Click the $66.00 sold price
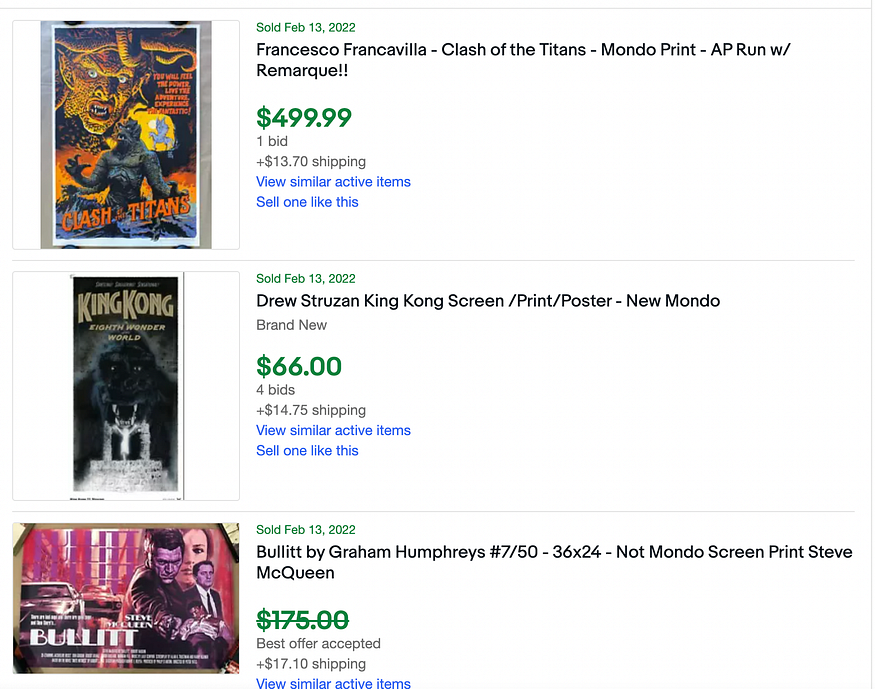Image resolution: width=875 pixels, height=689 pixels. point(299,367)
